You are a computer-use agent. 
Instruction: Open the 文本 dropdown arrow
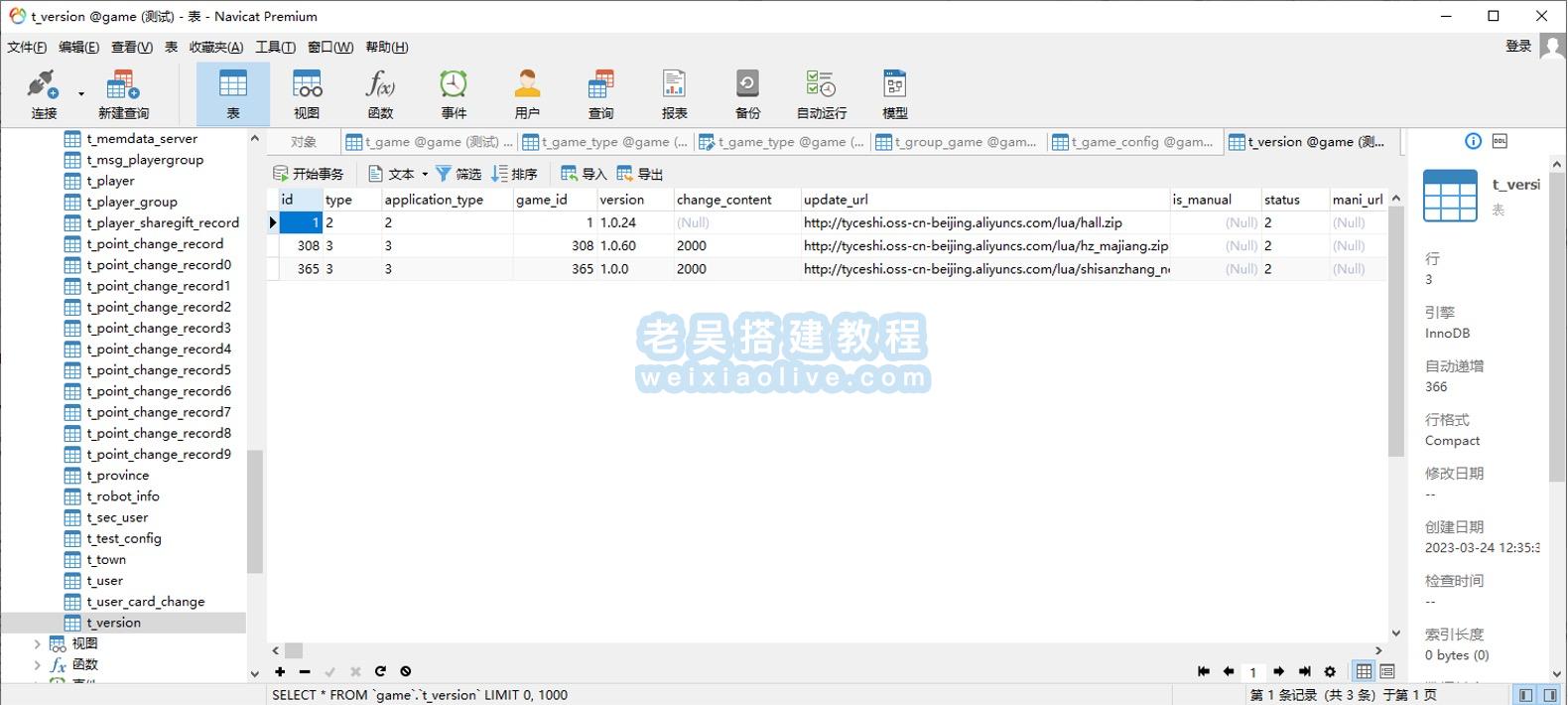point(425,174)
